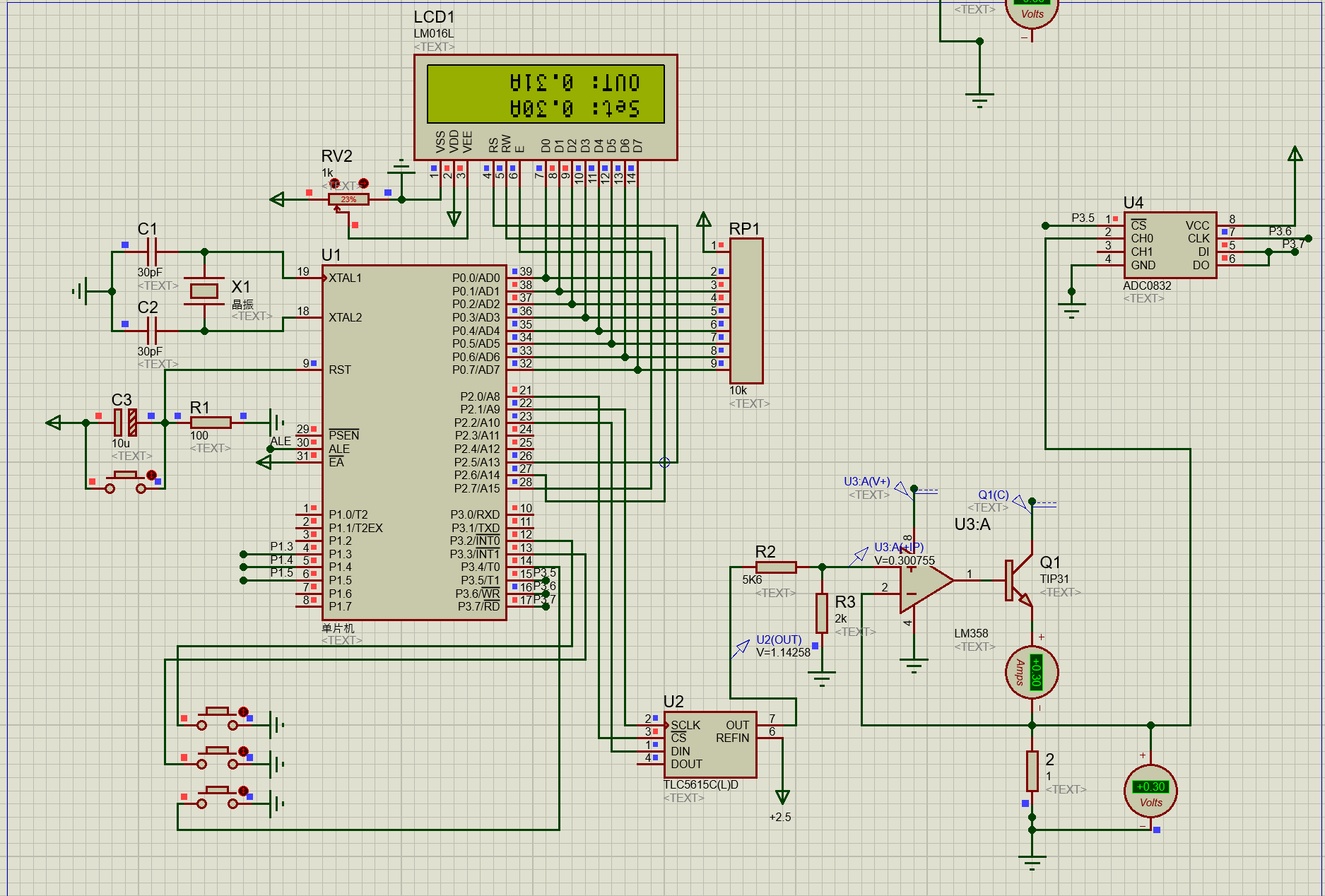The image size is (1325, 896).
Task: Select the power arrow above RP1 pin 1
Action: tap(703, 220)
